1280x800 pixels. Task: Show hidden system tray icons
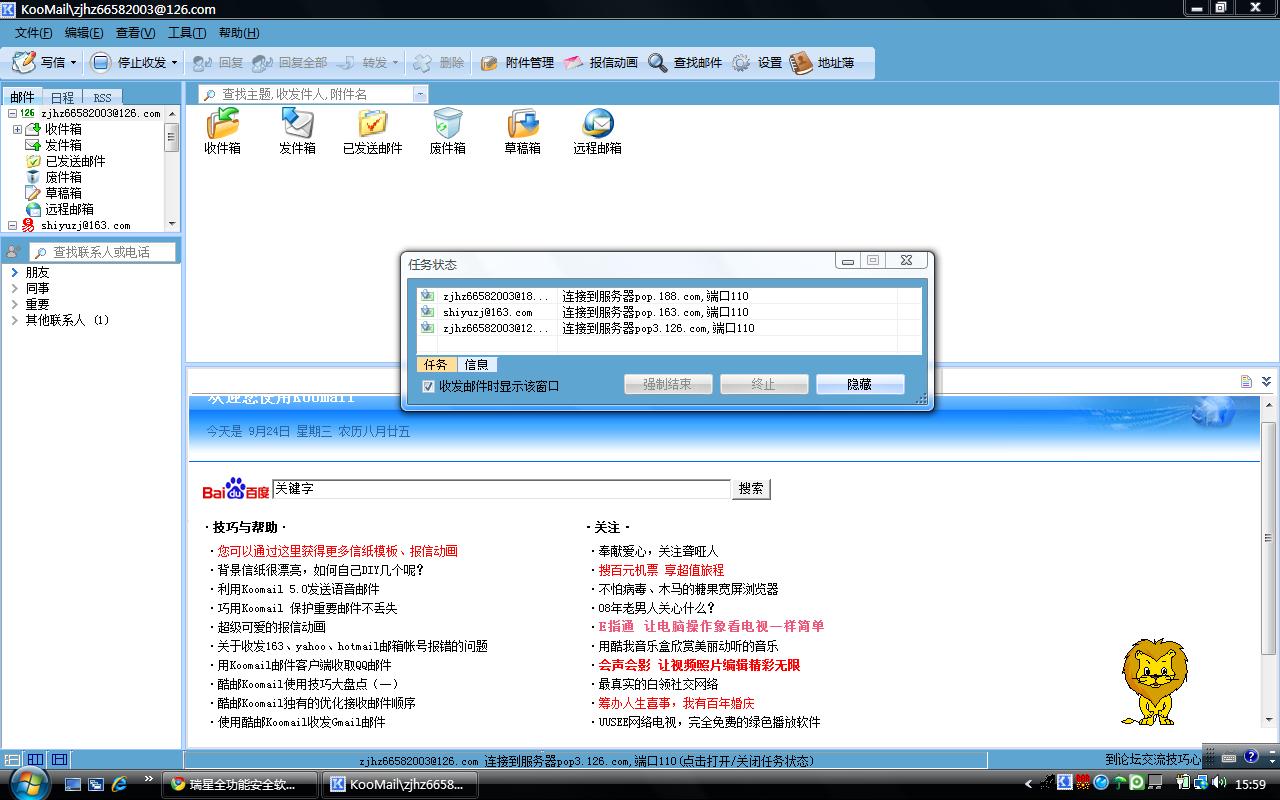pyautogui.click(x=1028, y=784)
